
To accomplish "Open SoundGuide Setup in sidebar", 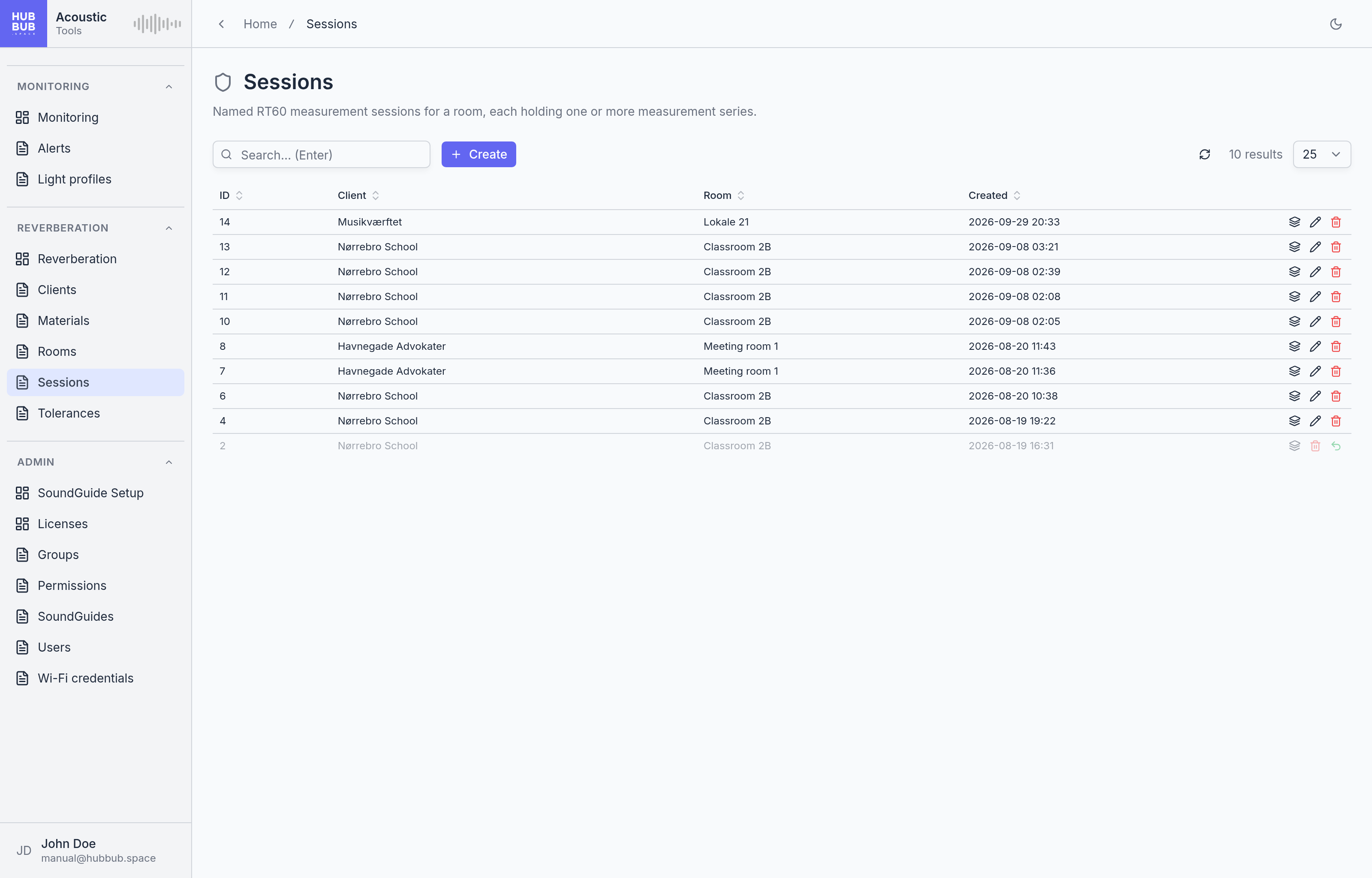I will (95, 493).
